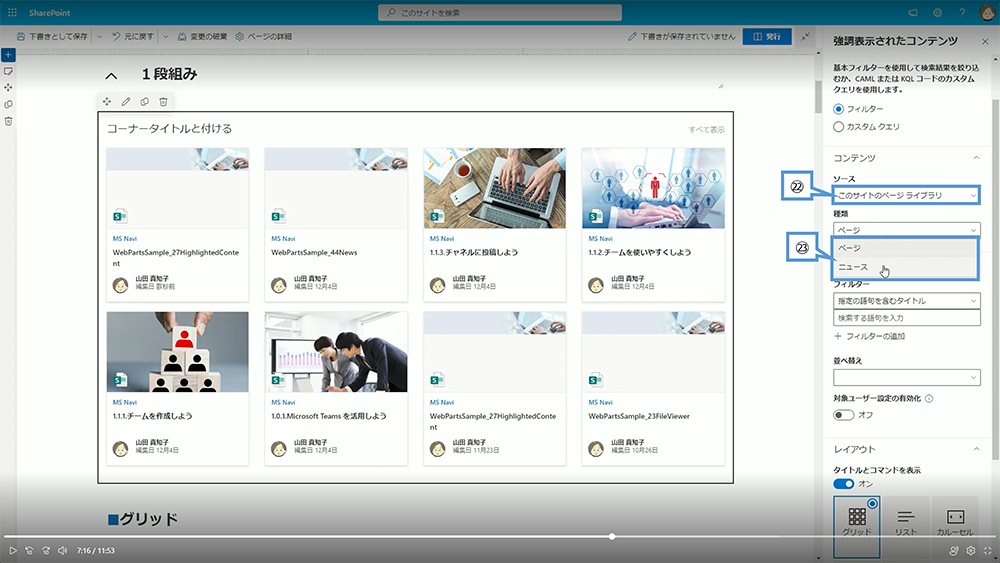Click 元に戻す undo button

(x=133, y=36)
